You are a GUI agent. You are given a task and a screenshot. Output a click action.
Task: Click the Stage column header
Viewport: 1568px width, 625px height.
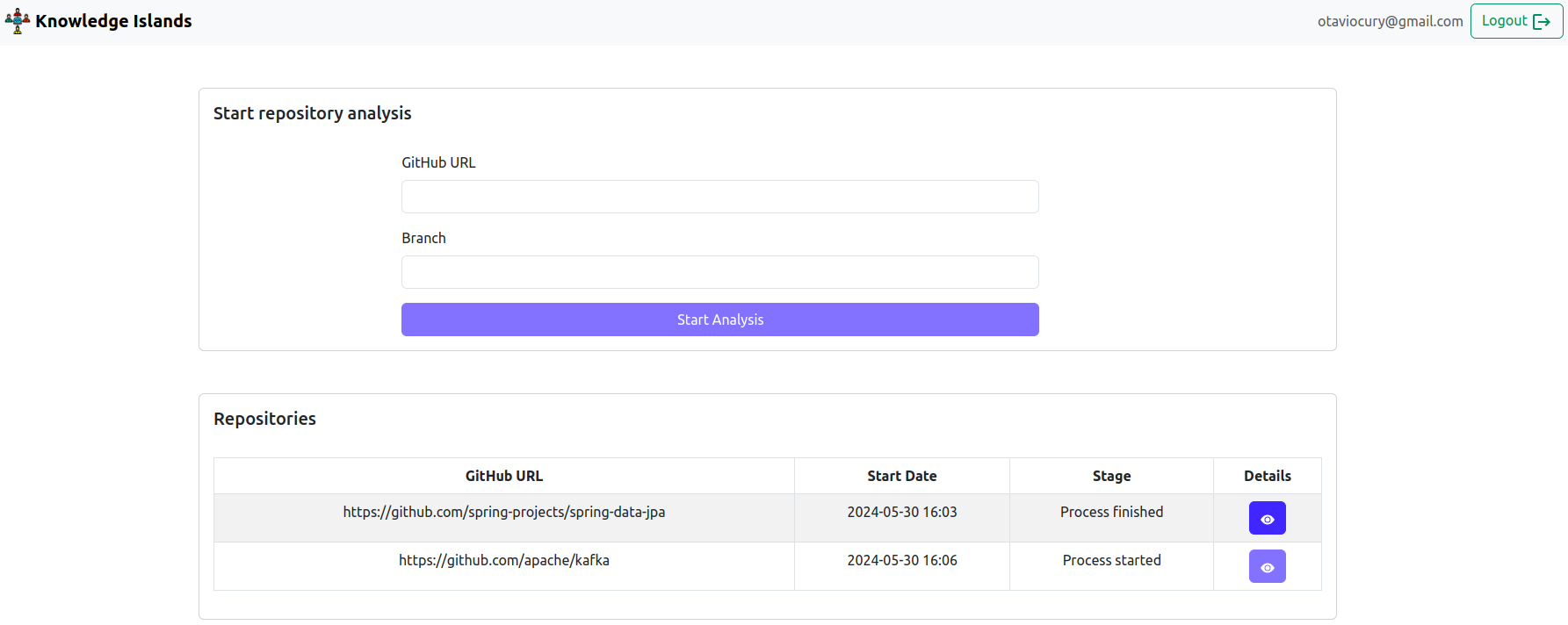[1111, 476]
